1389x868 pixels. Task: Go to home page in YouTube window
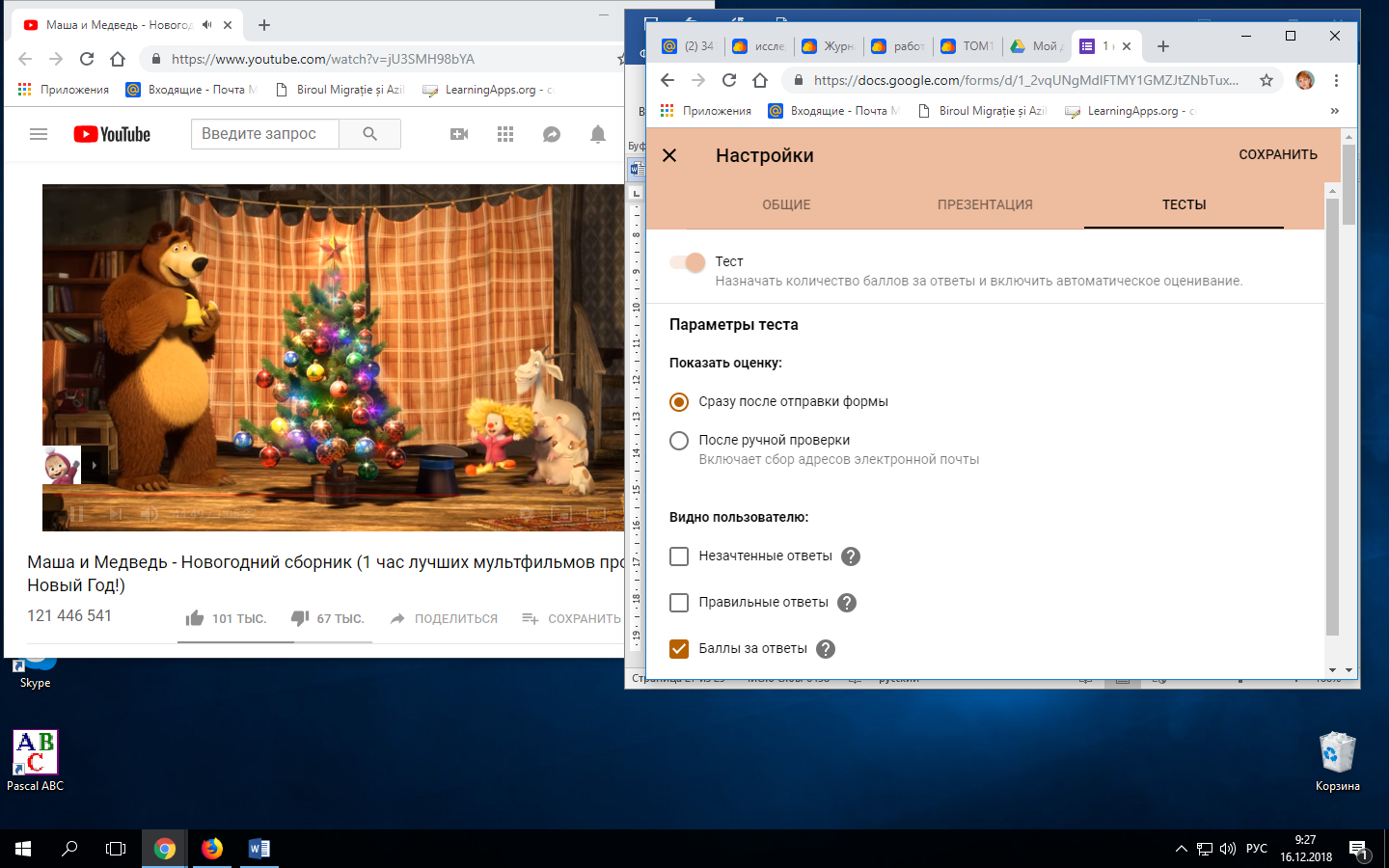click(118, 59)
